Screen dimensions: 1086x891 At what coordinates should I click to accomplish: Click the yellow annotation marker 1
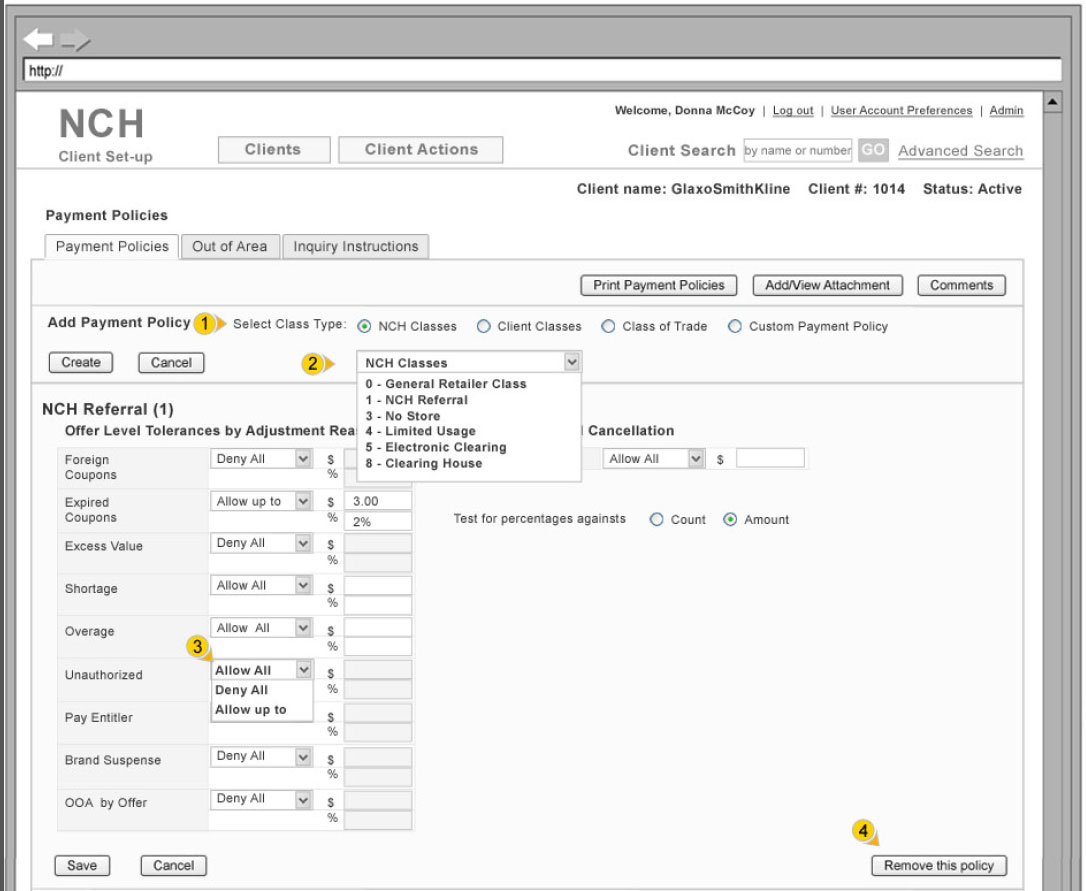[x=204, y=323]
